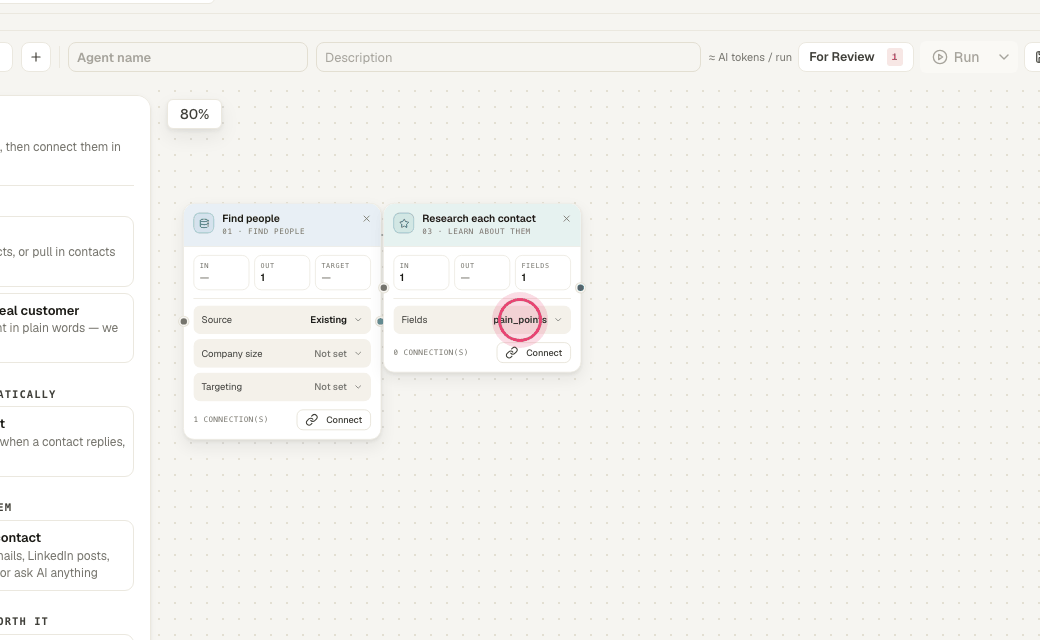The width and height of the screenshot is (1040, 640).
Task: Click the Research each contact star icon
Action: tap(404, 224)
